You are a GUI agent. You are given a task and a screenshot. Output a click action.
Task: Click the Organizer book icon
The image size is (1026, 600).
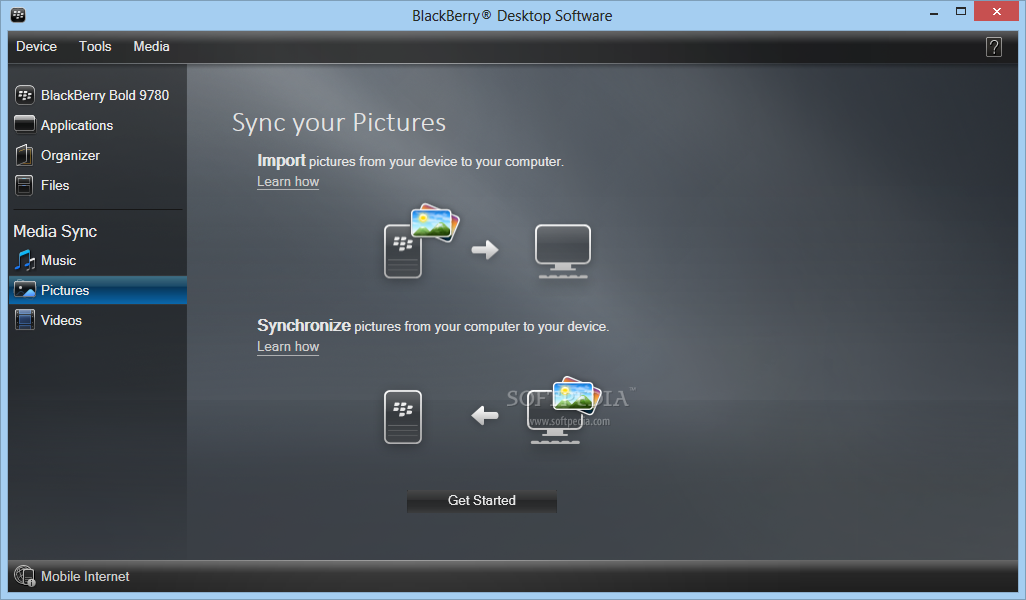coord(24,155)
